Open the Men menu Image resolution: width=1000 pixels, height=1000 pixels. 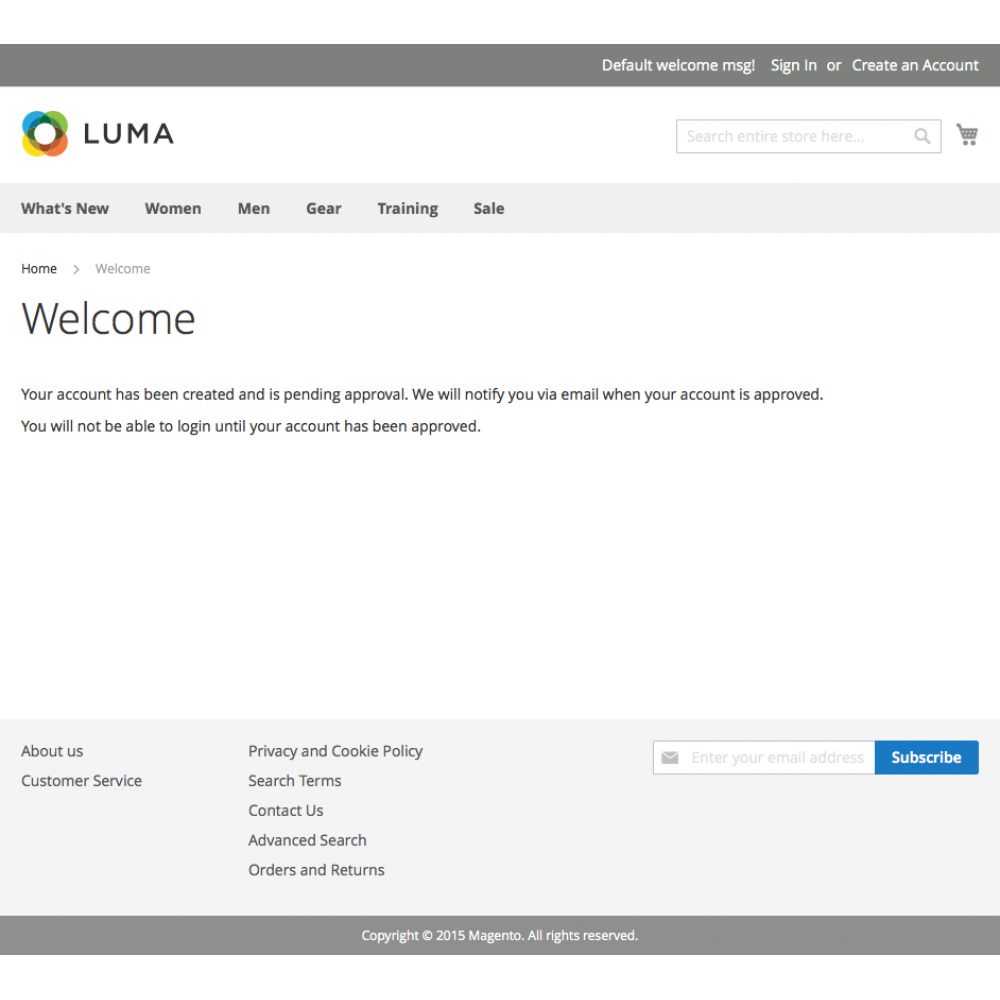coord(254,208)
